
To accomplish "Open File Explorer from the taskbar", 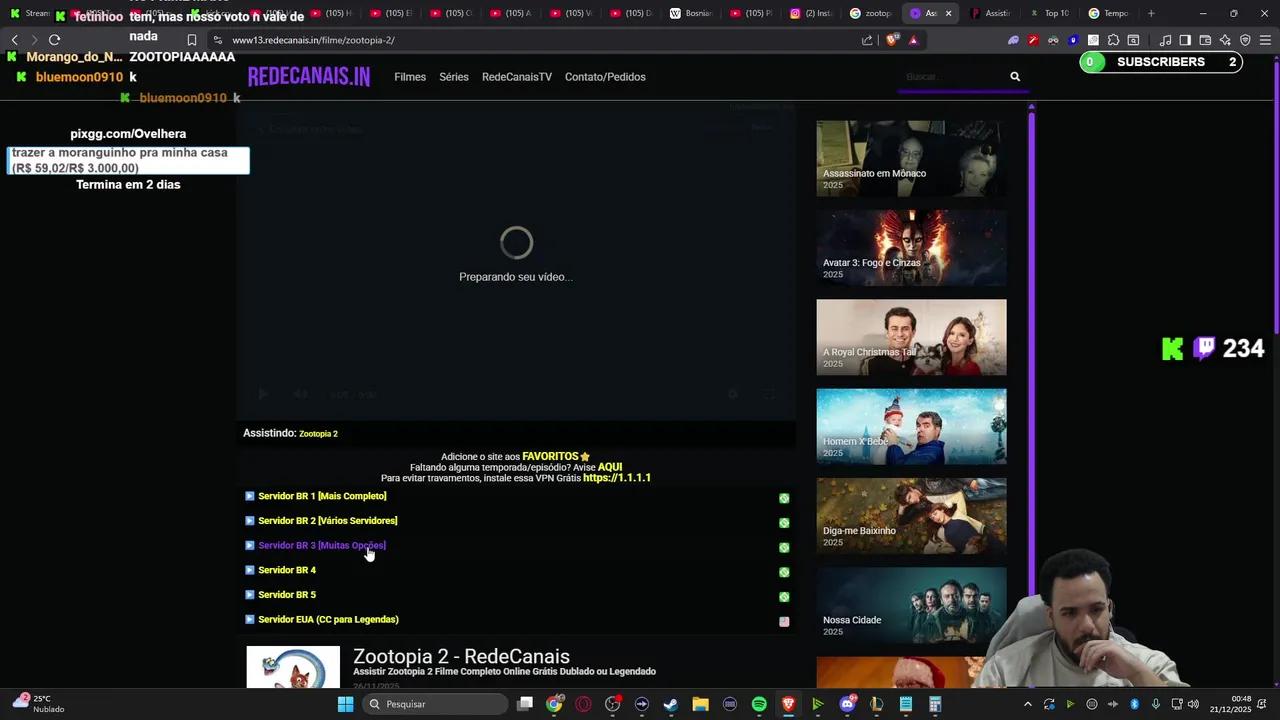I will coord(700,704).
